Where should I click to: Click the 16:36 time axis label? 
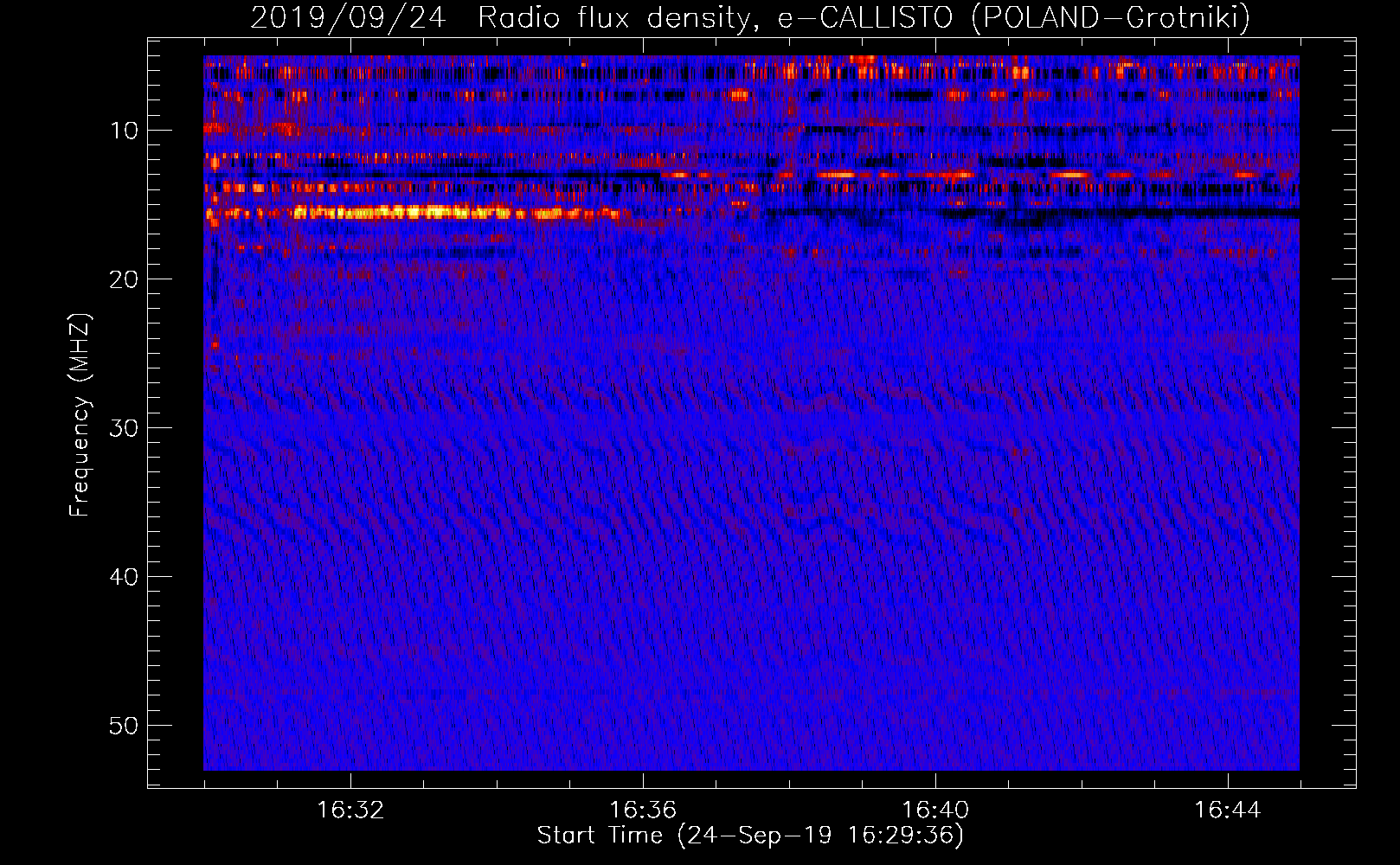pos(643,811)
